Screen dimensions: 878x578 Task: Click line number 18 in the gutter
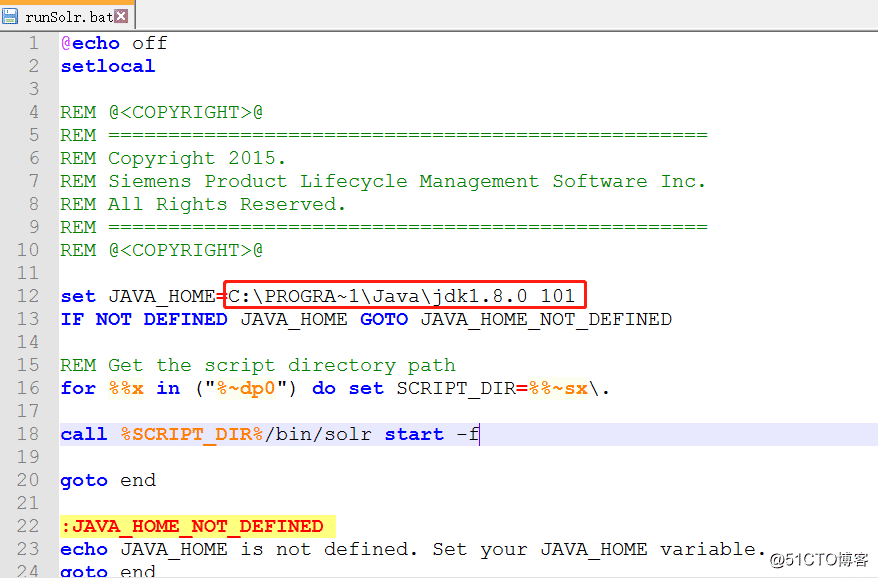point(28,434)
